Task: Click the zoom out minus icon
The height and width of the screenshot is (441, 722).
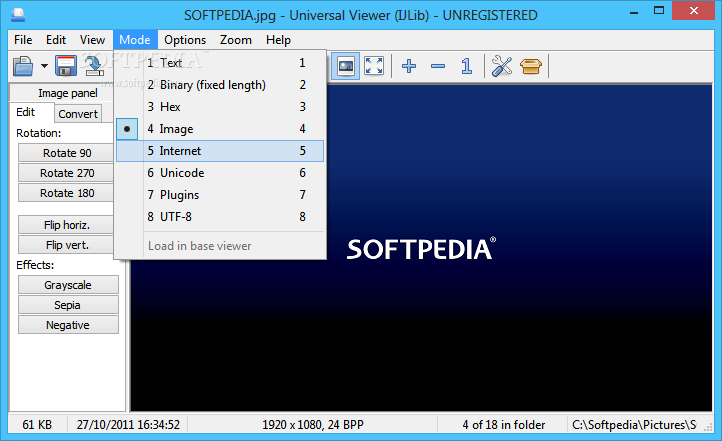Action: [x=438, y=66]
